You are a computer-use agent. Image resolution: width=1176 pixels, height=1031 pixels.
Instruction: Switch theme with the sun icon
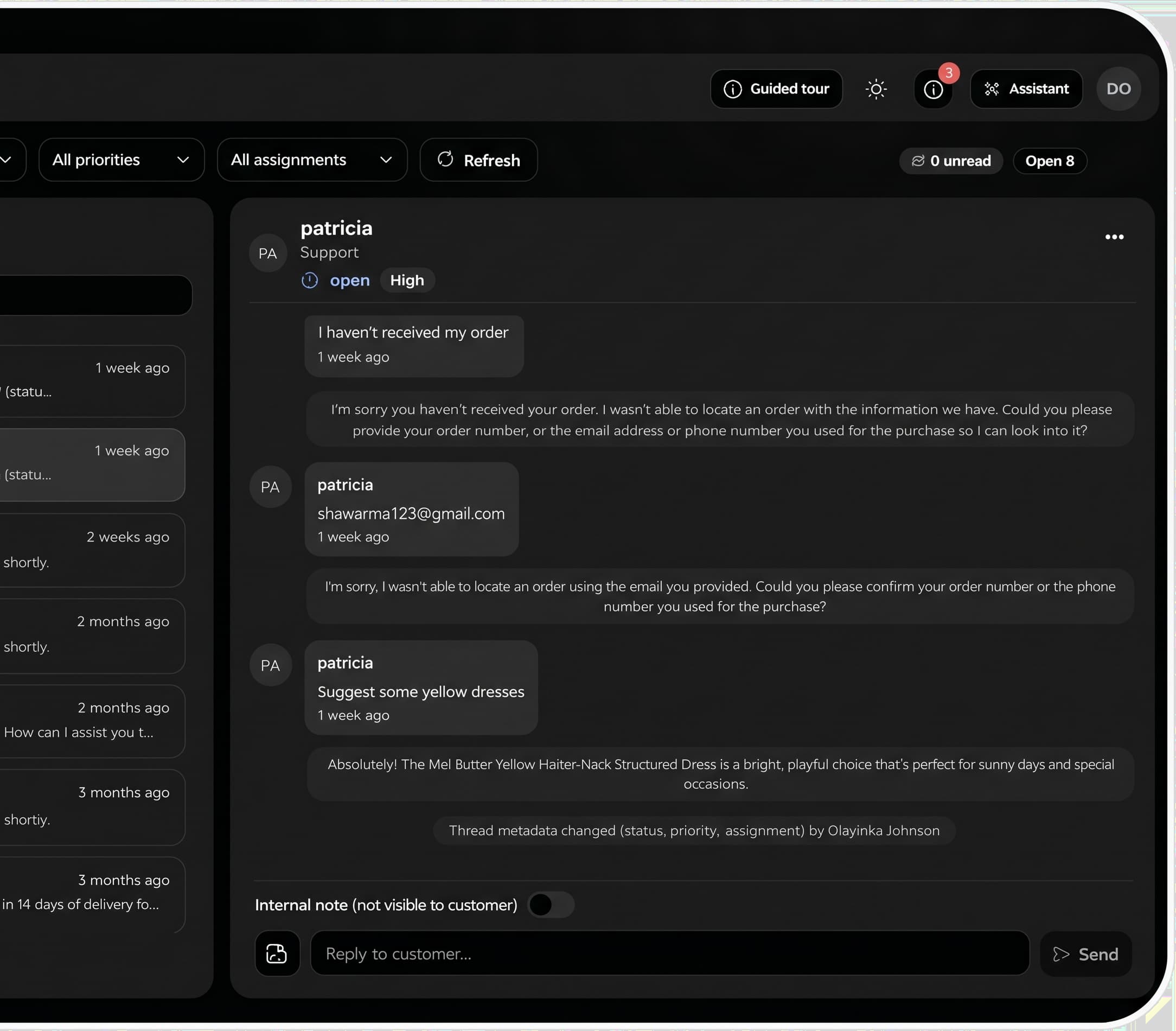(876, 89)
